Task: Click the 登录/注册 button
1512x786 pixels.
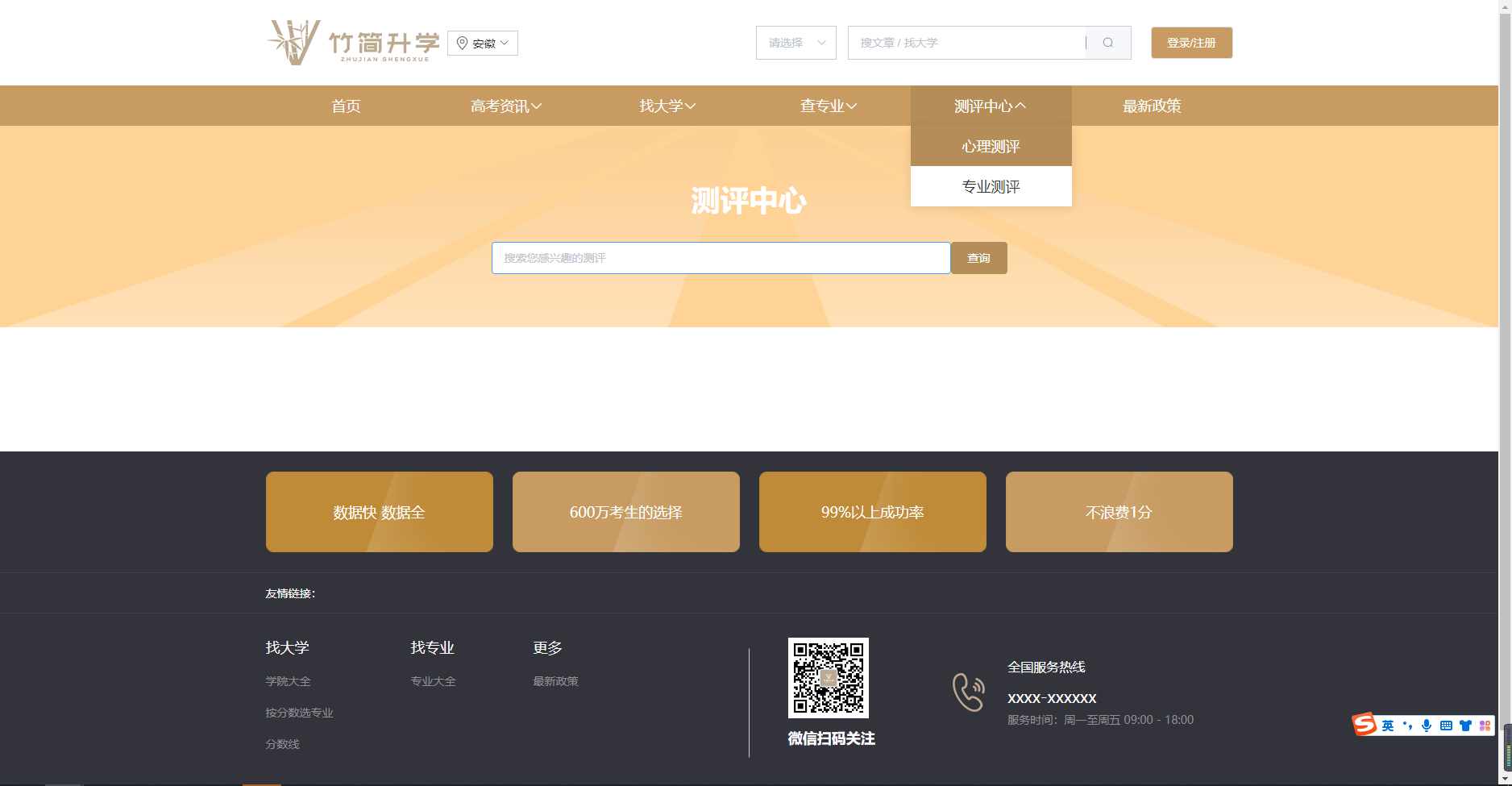Action: pos(1191,43)
